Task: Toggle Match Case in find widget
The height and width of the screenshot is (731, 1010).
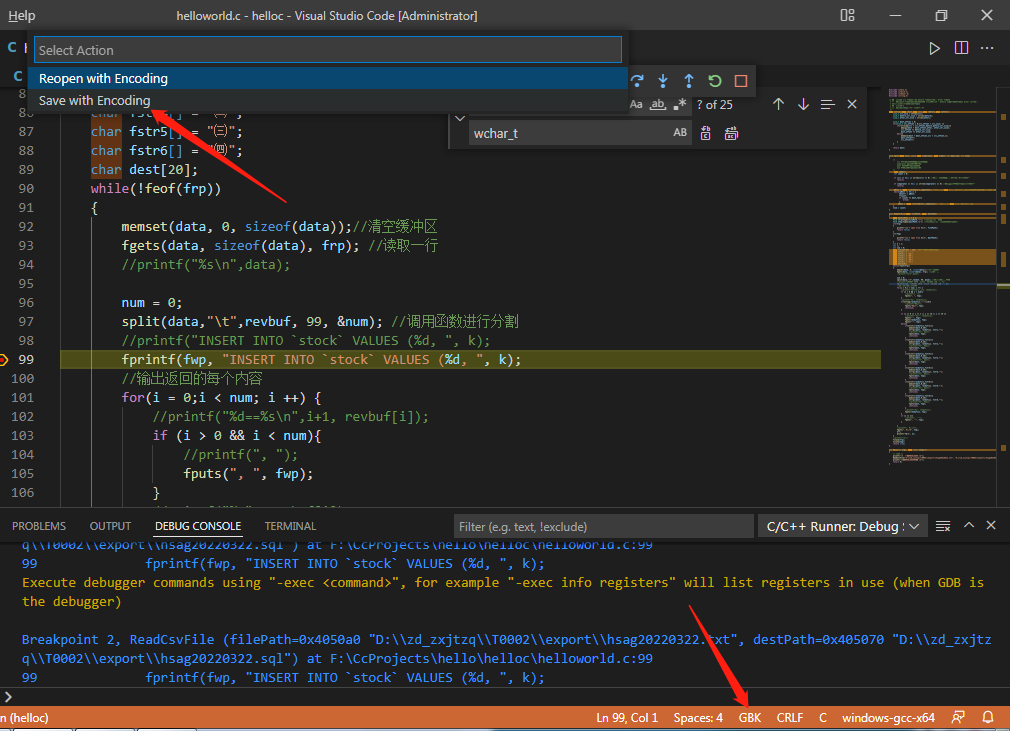Action: [x=636, y=104]
